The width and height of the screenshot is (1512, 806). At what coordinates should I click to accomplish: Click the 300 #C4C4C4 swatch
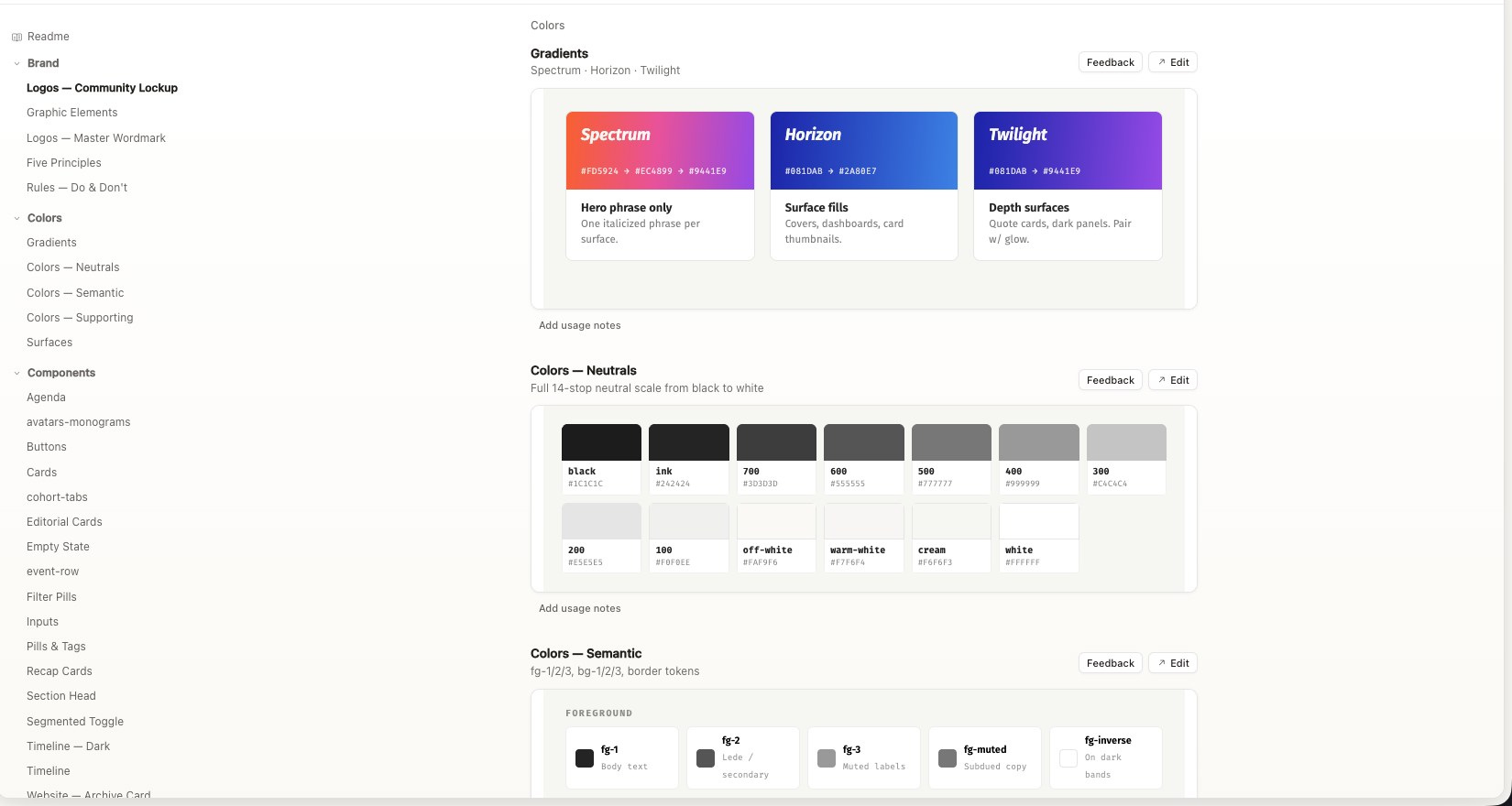click(1126, 460)
